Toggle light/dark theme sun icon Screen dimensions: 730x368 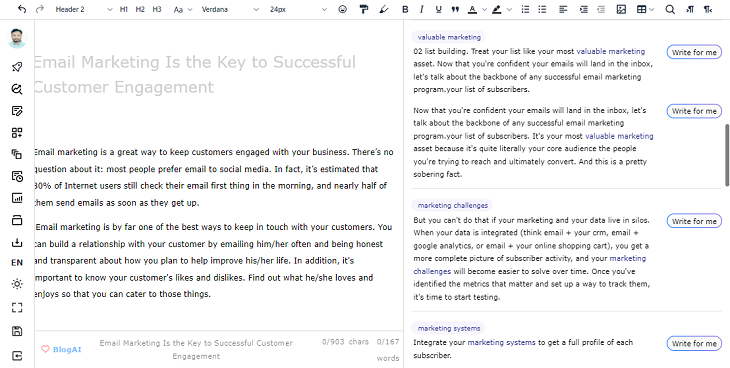(x=17, y=284)
